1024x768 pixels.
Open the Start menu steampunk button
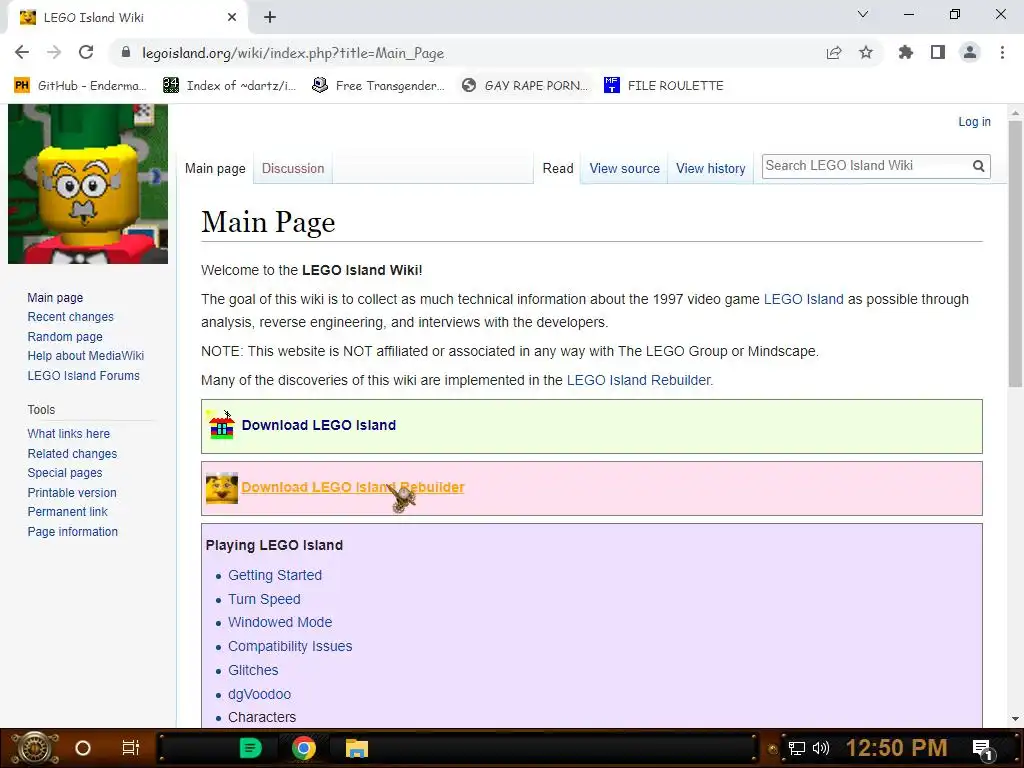(x=34, y=748)
